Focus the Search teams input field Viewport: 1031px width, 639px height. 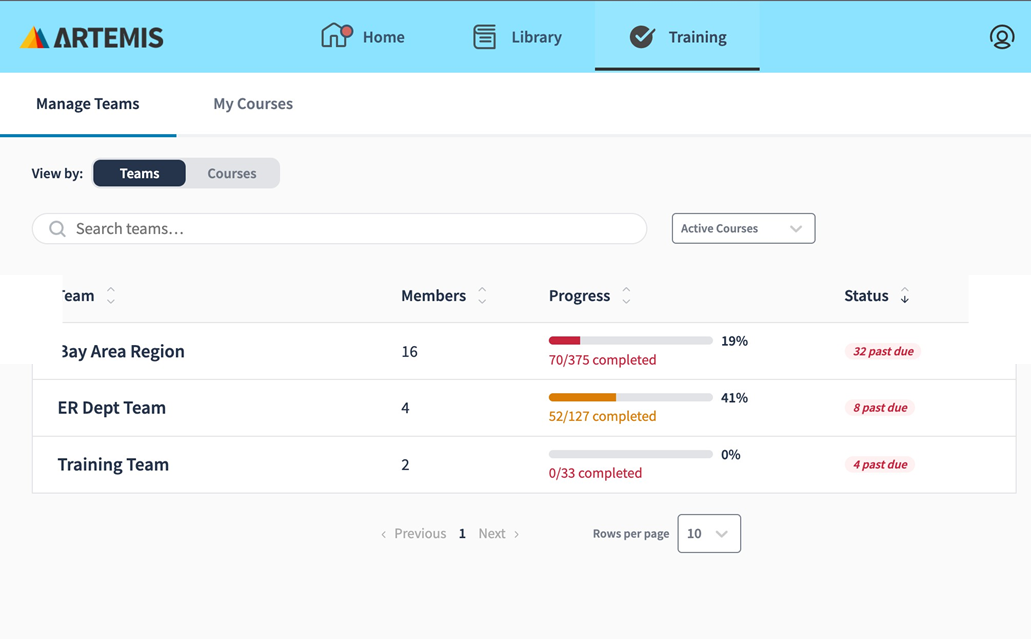coord(350,229)
